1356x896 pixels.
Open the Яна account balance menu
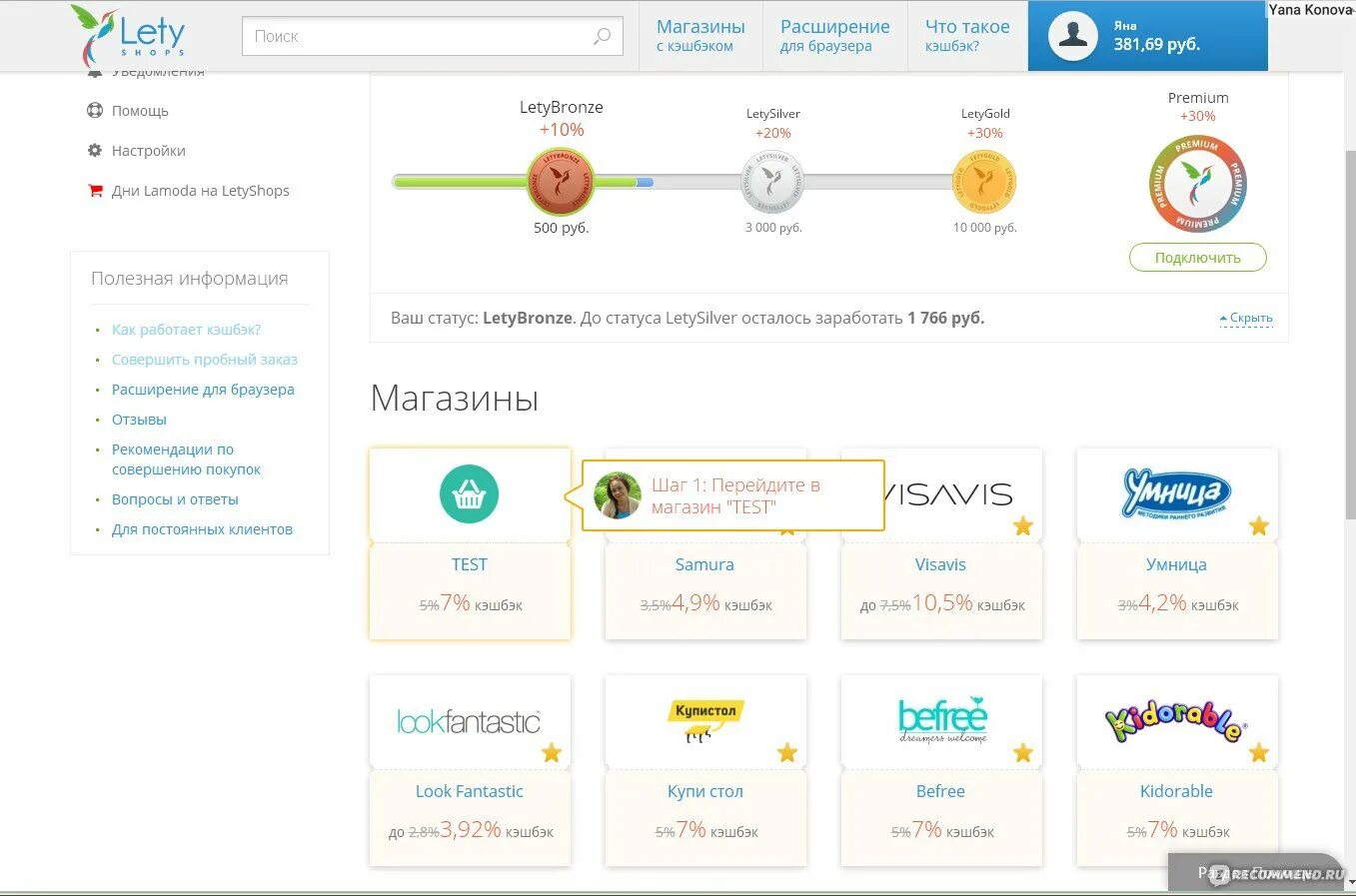[x=1148, y=36]
